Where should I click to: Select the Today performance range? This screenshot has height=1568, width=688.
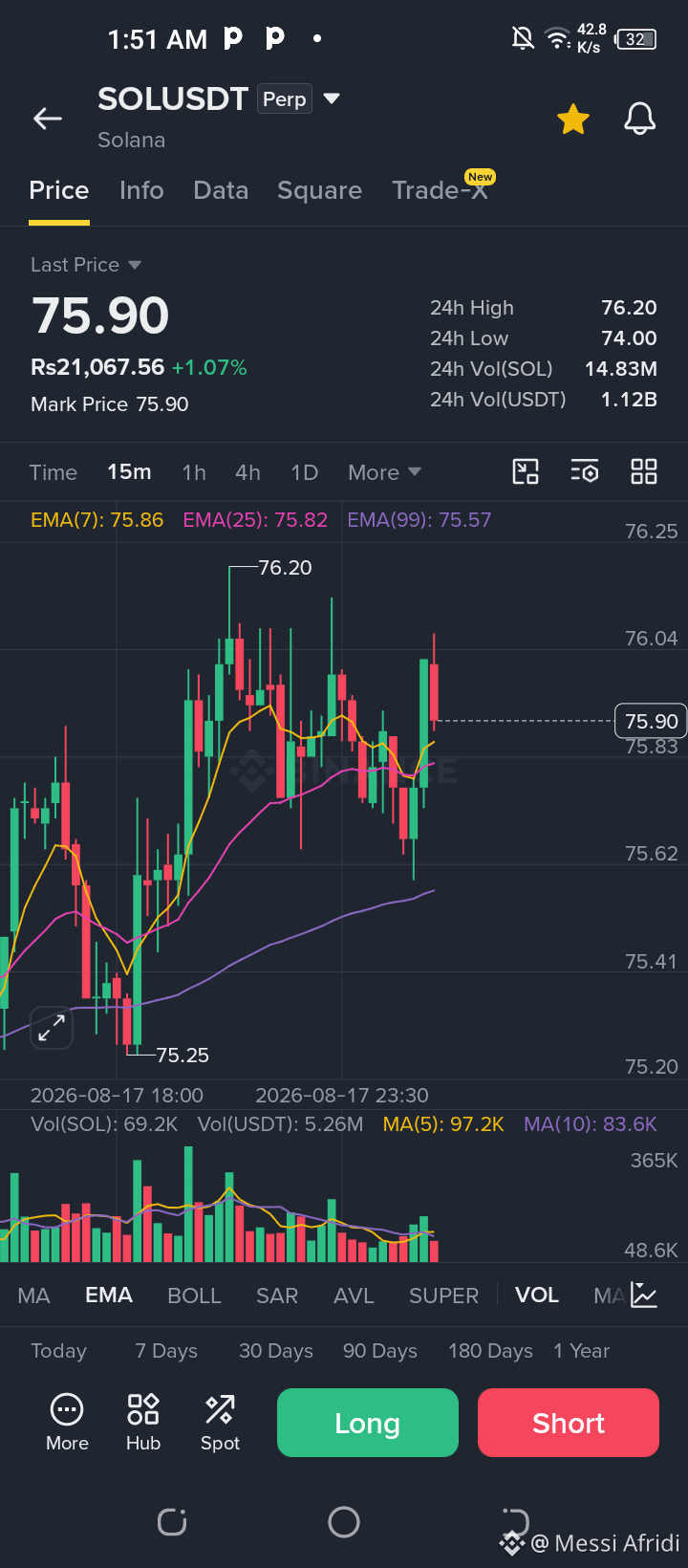(x=58, y=1351)
